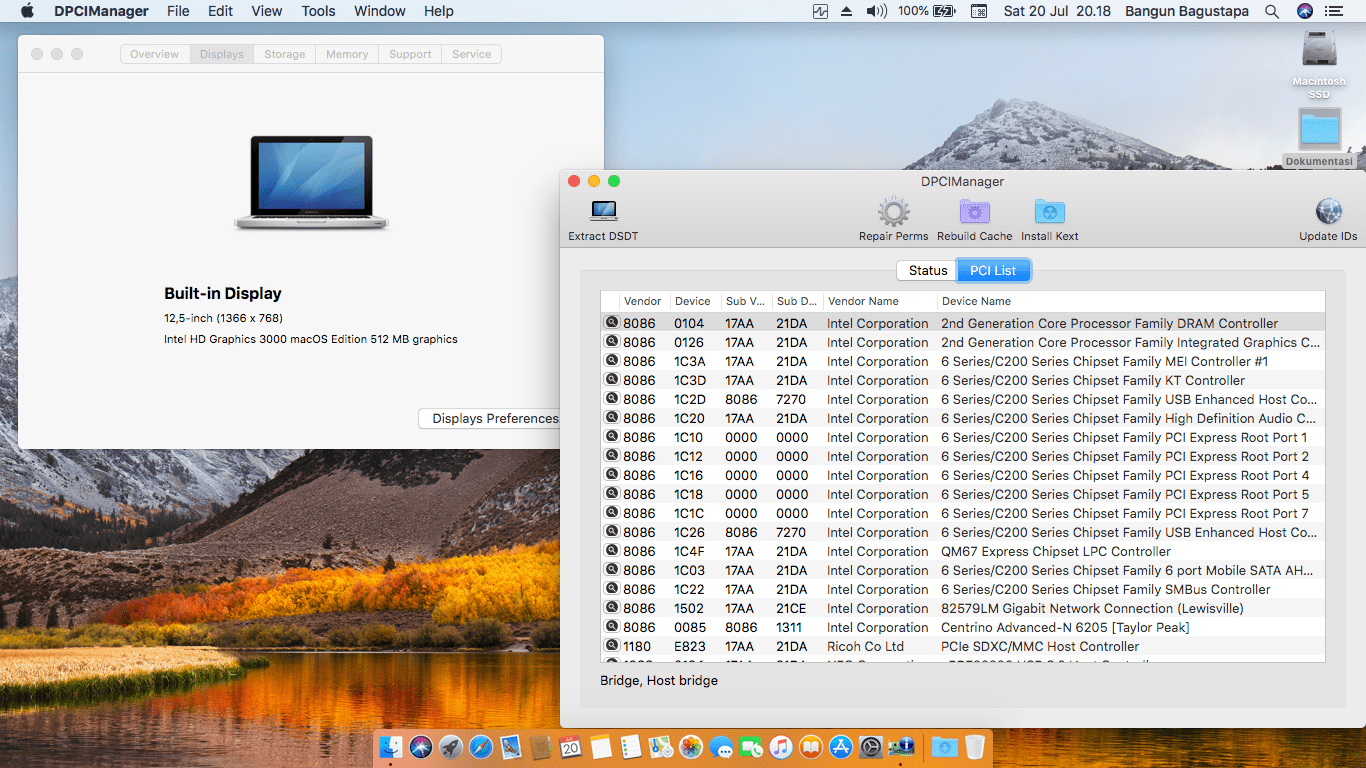Click the magnifier icon on the 0126 row
This screenshot has height=768, width=1366.
(x=611, y=342)
